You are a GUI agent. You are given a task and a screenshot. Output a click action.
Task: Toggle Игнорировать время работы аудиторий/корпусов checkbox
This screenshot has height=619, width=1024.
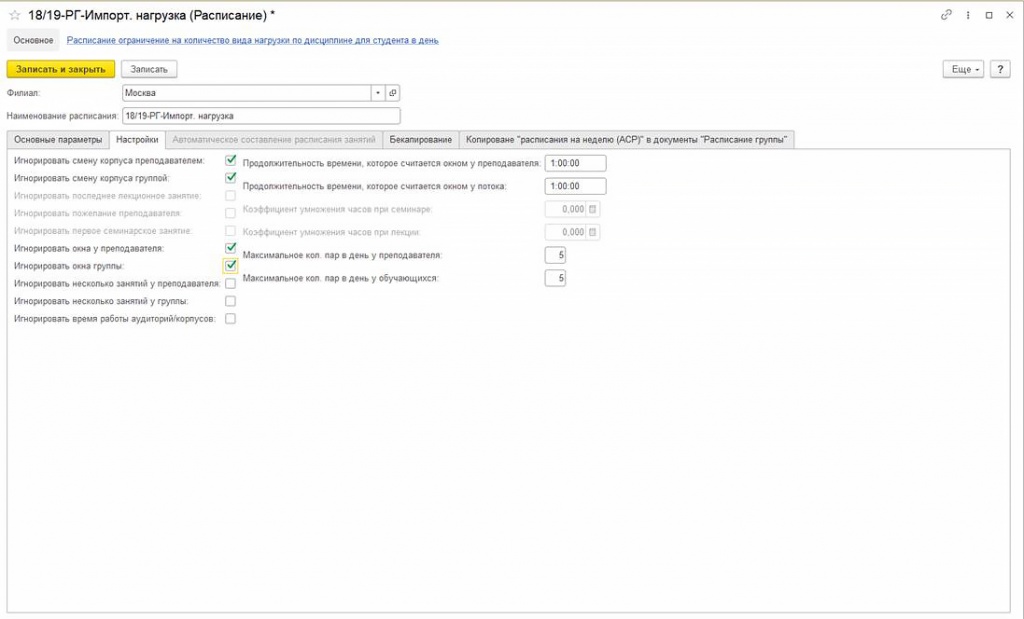click(x=231, y=319)
